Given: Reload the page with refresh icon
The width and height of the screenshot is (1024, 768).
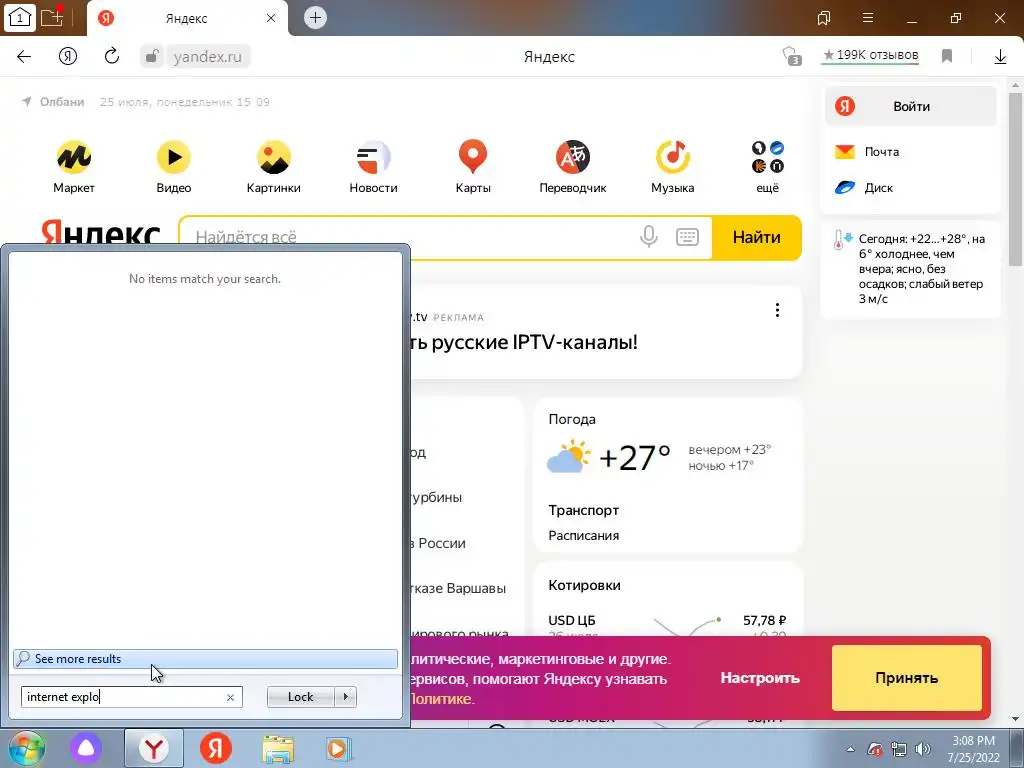Looking at the screenshot, I should click(112, 56).
